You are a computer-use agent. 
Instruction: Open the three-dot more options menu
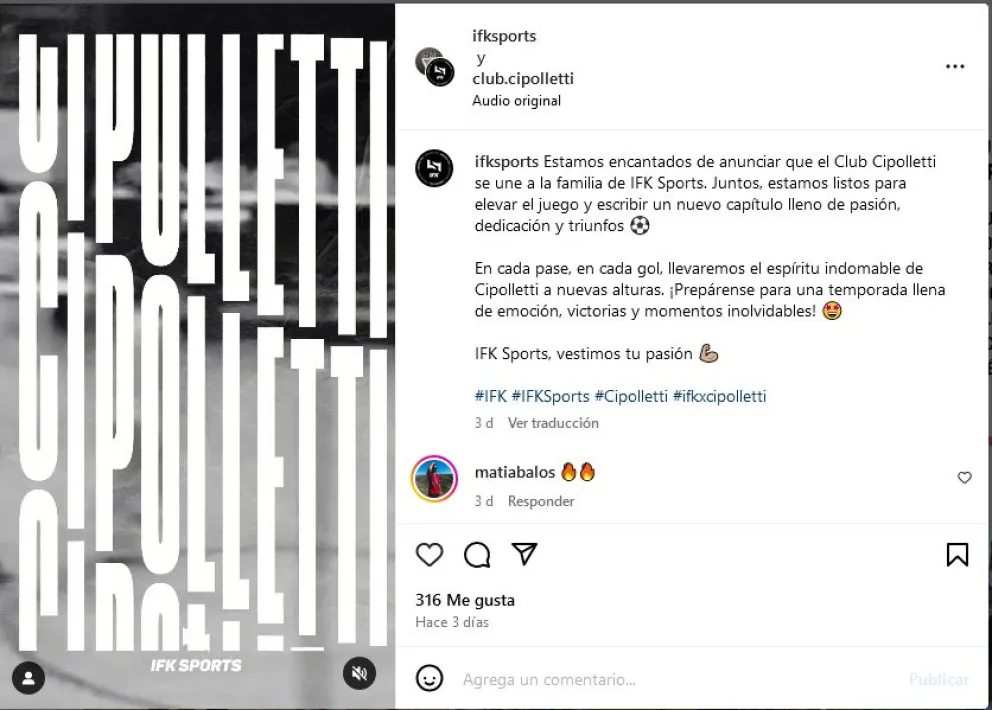point(955,66)
